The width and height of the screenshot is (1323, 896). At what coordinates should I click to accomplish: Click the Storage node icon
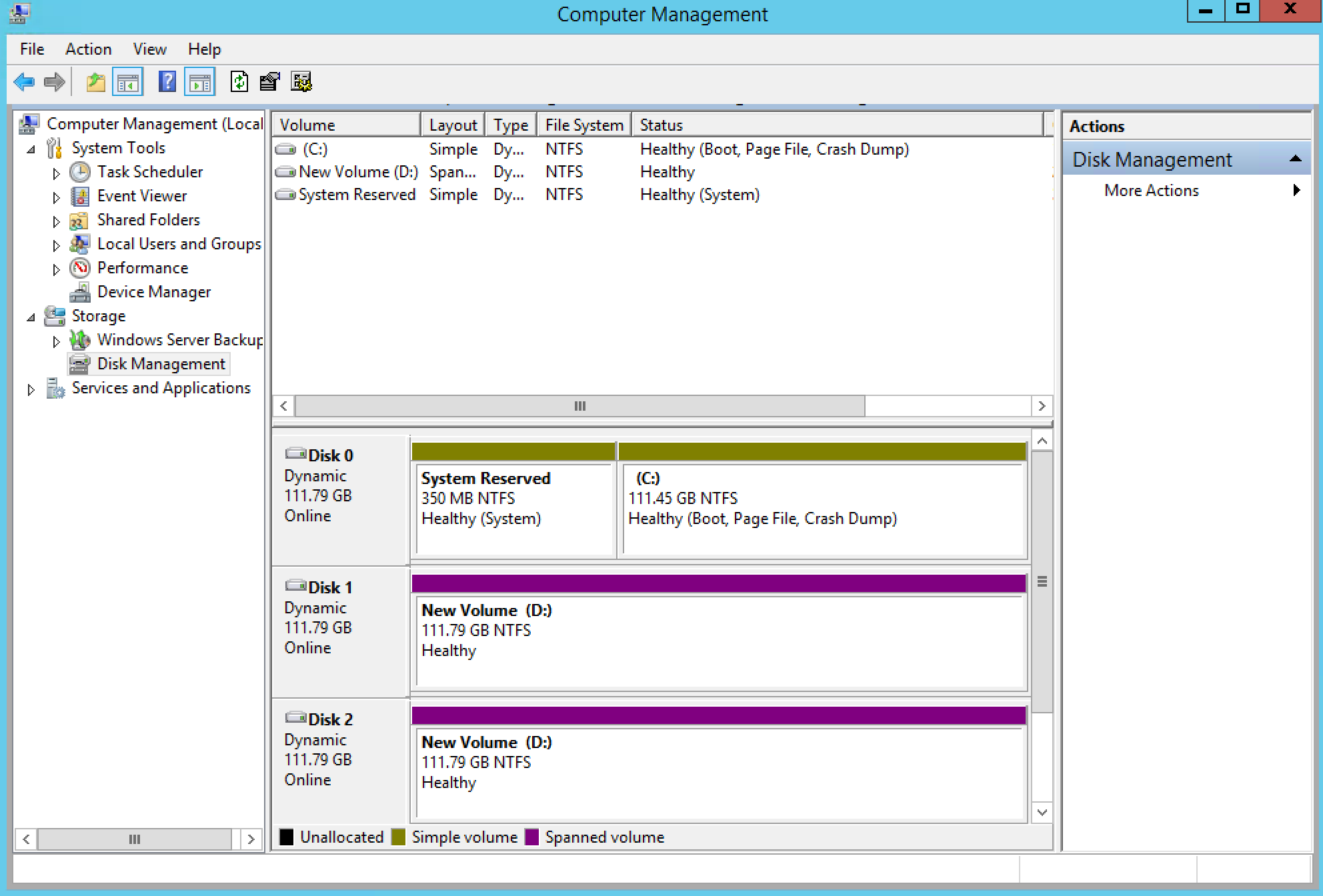(55, 316)
